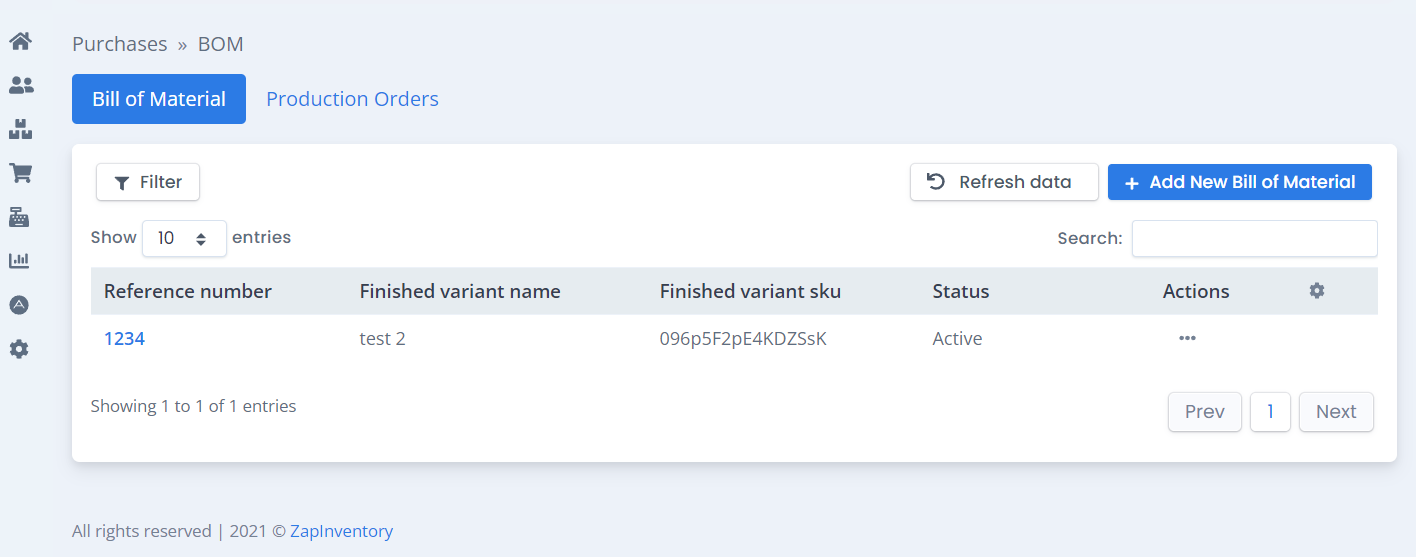
Task: Select the Bill of Material tab
Action: 159,99
